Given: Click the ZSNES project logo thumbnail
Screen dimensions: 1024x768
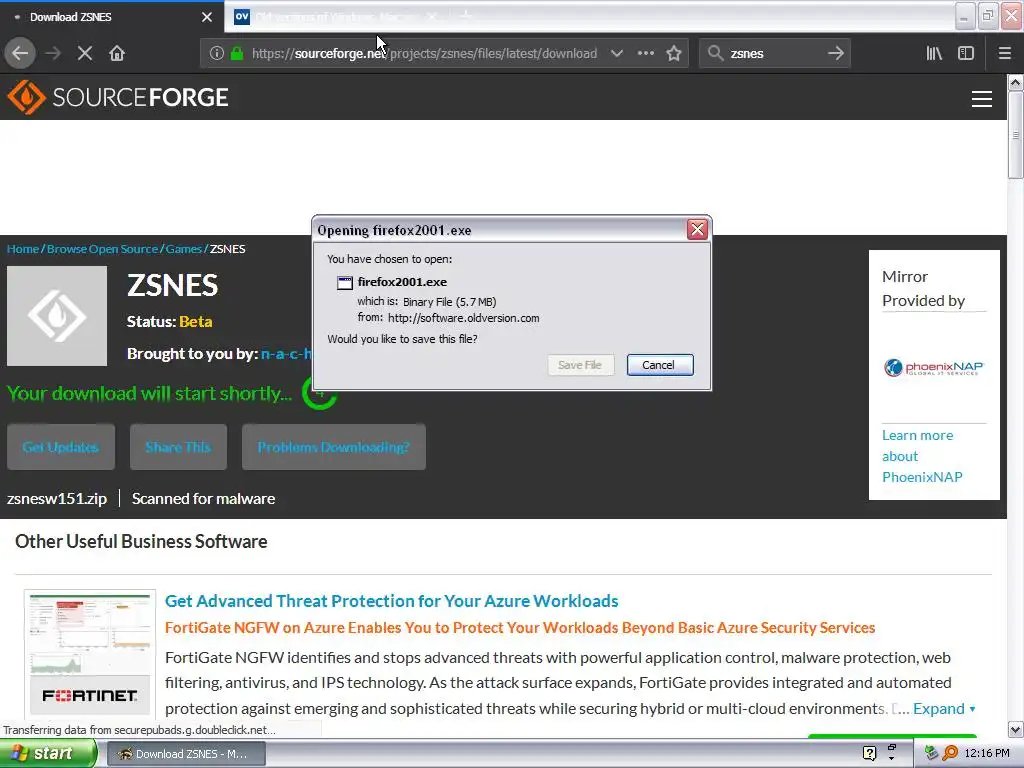Looking at the screenshot, I should (57, 316).
